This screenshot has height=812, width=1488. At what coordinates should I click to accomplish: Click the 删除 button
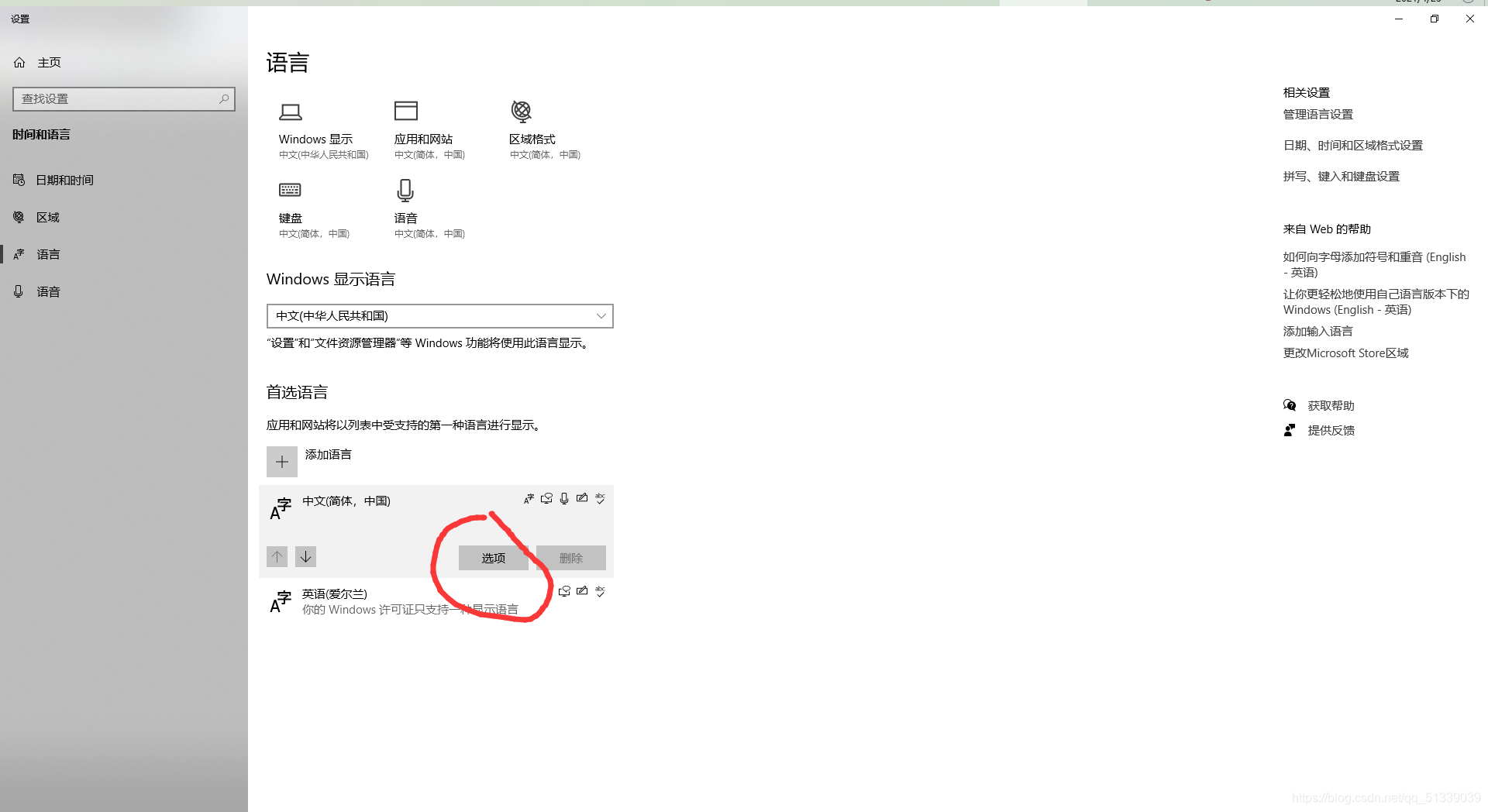(x=571, y=558)
